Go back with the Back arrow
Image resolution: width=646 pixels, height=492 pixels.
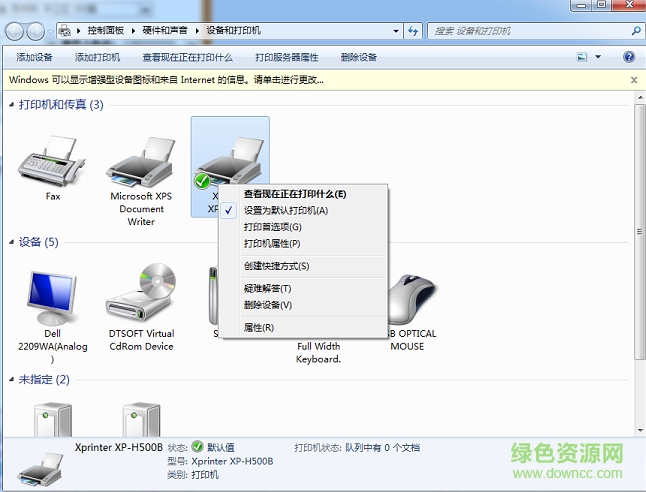(x=14, y=31)
